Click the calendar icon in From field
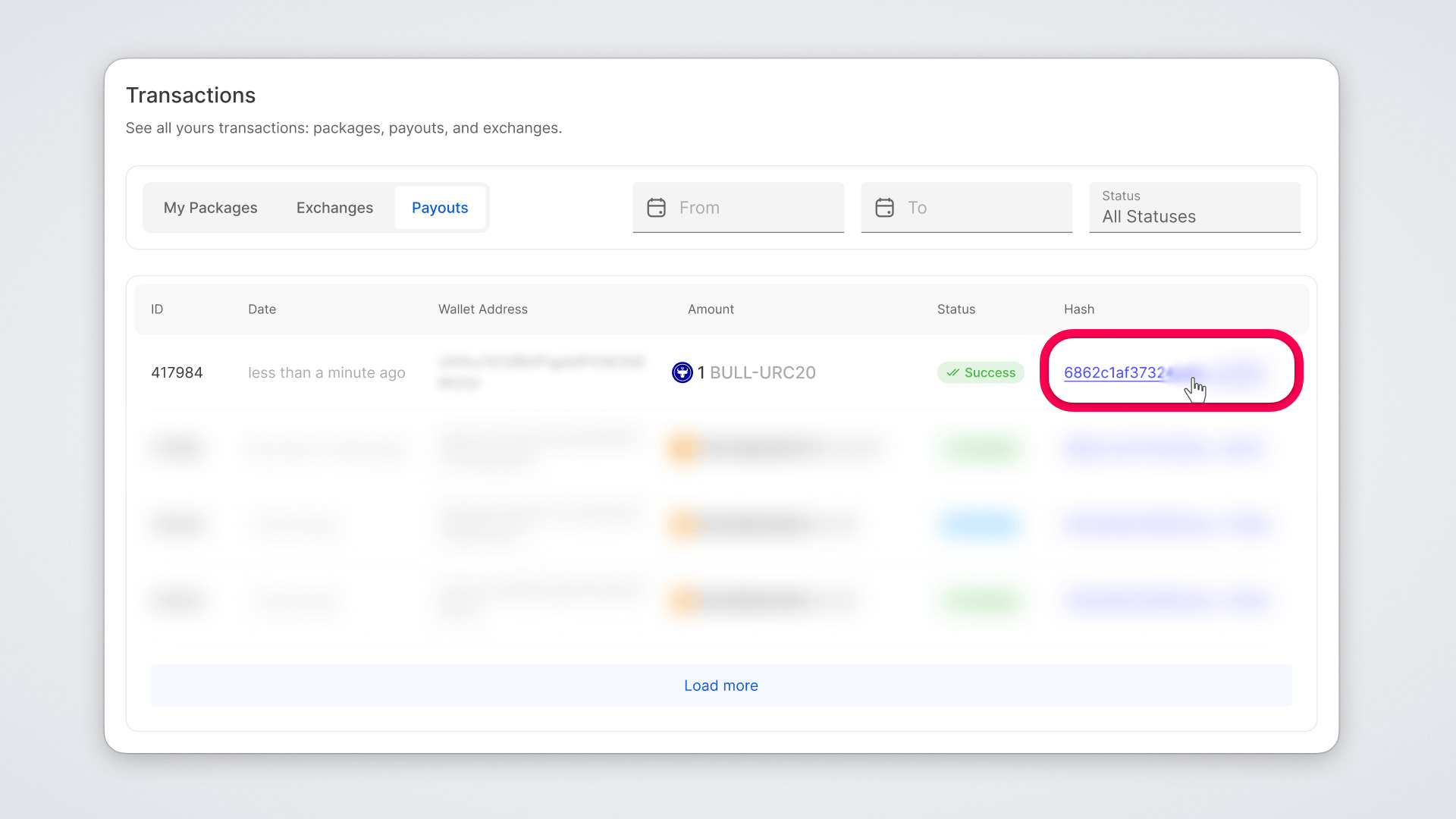The width and height of the screenshot is (1456, 819). 656,208
